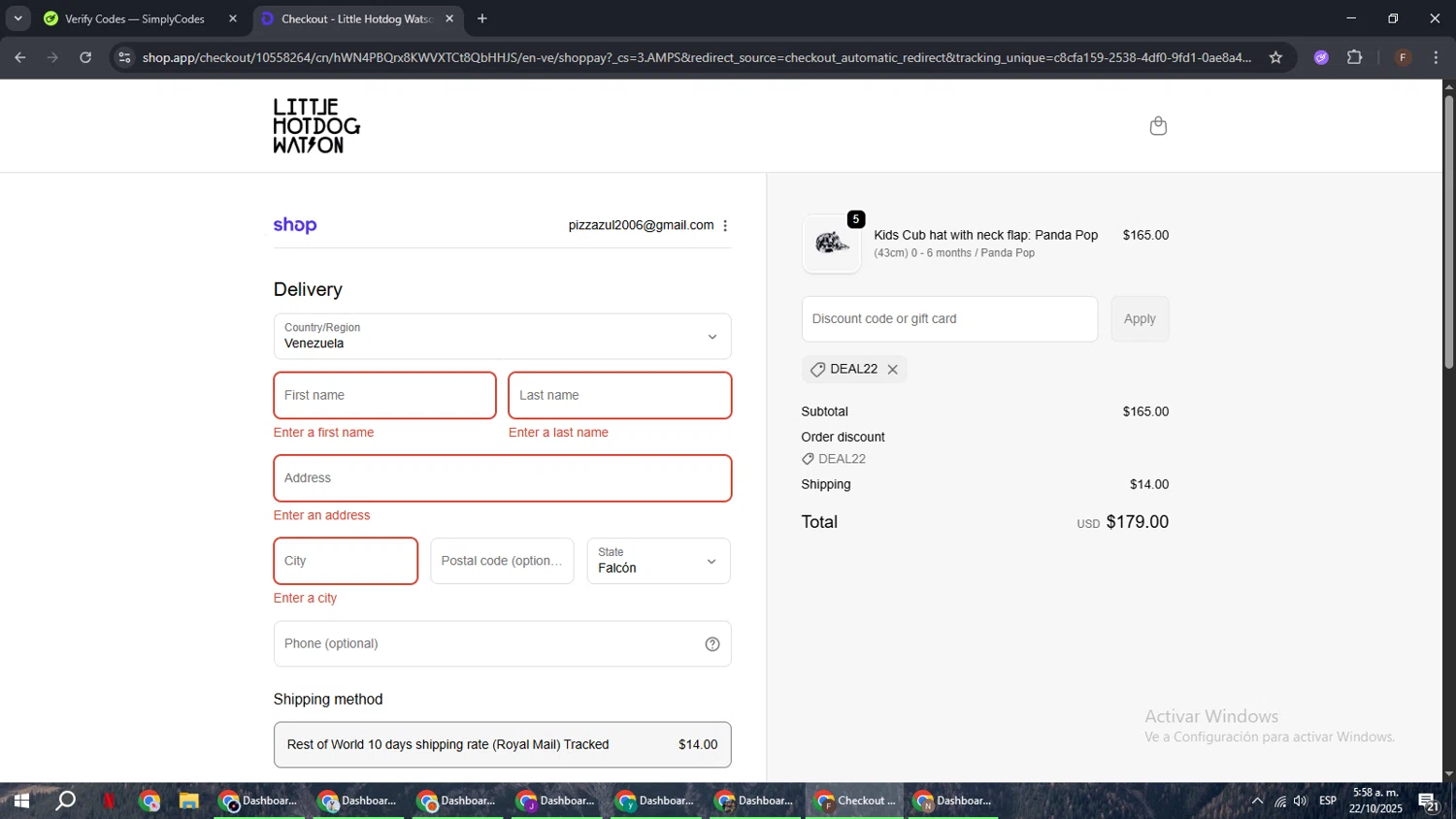Click the Panda Pop hat thumbnail

pos(832,244)
